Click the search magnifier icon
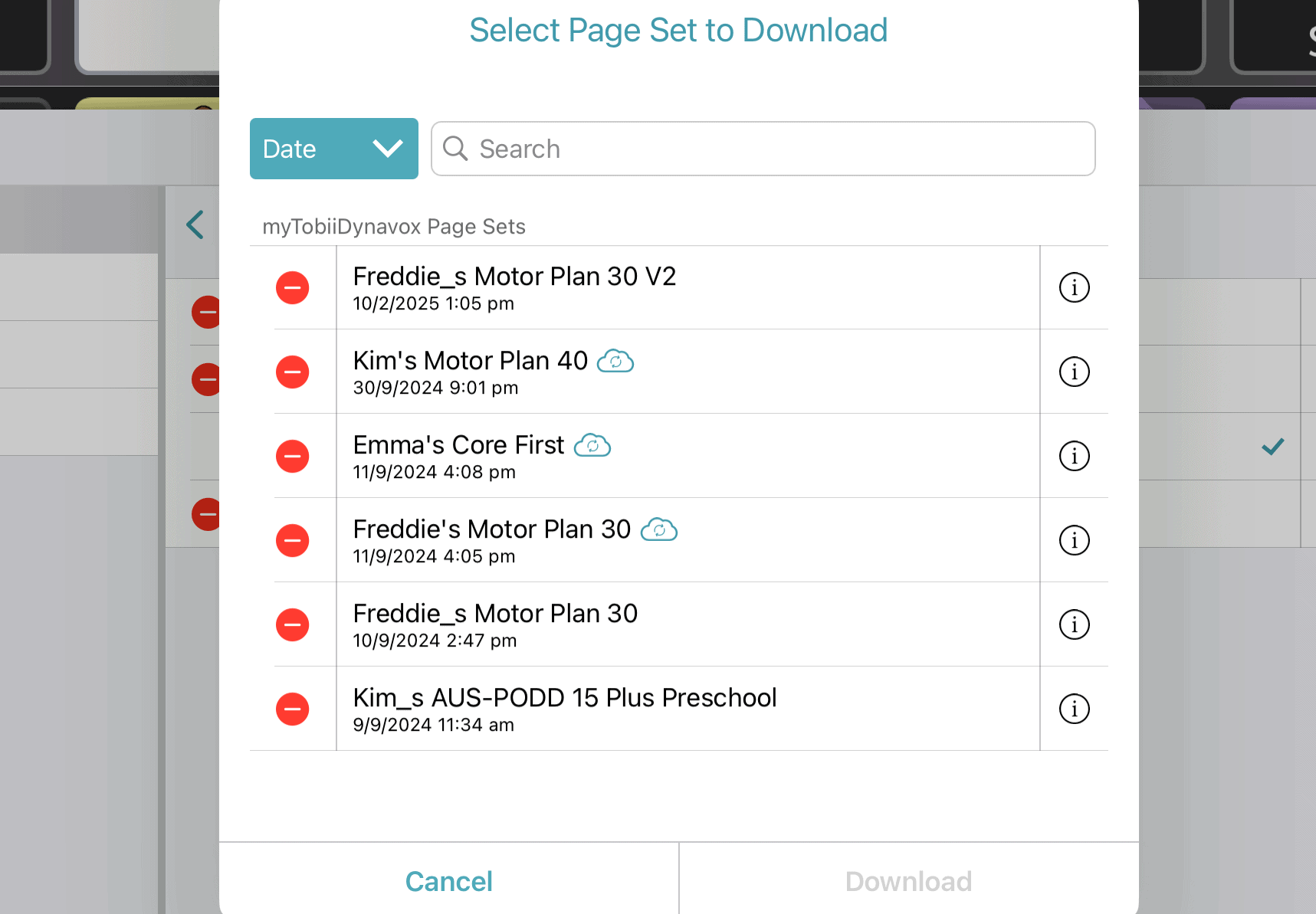The height and width of the screenshot is (914, 1316). 456,149
